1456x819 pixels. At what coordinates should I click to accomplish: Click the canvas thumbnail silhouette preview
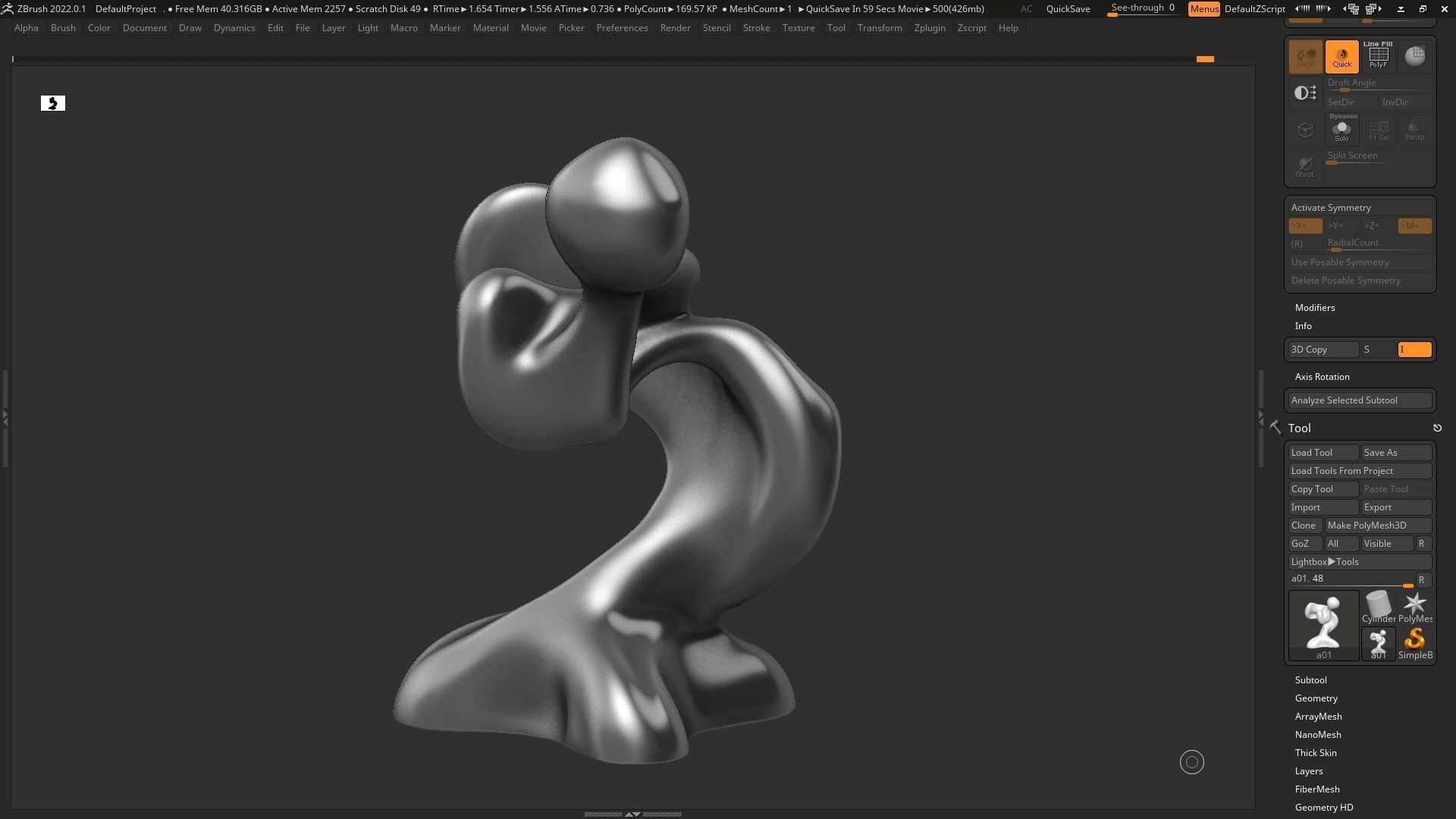tap(53, 103)
